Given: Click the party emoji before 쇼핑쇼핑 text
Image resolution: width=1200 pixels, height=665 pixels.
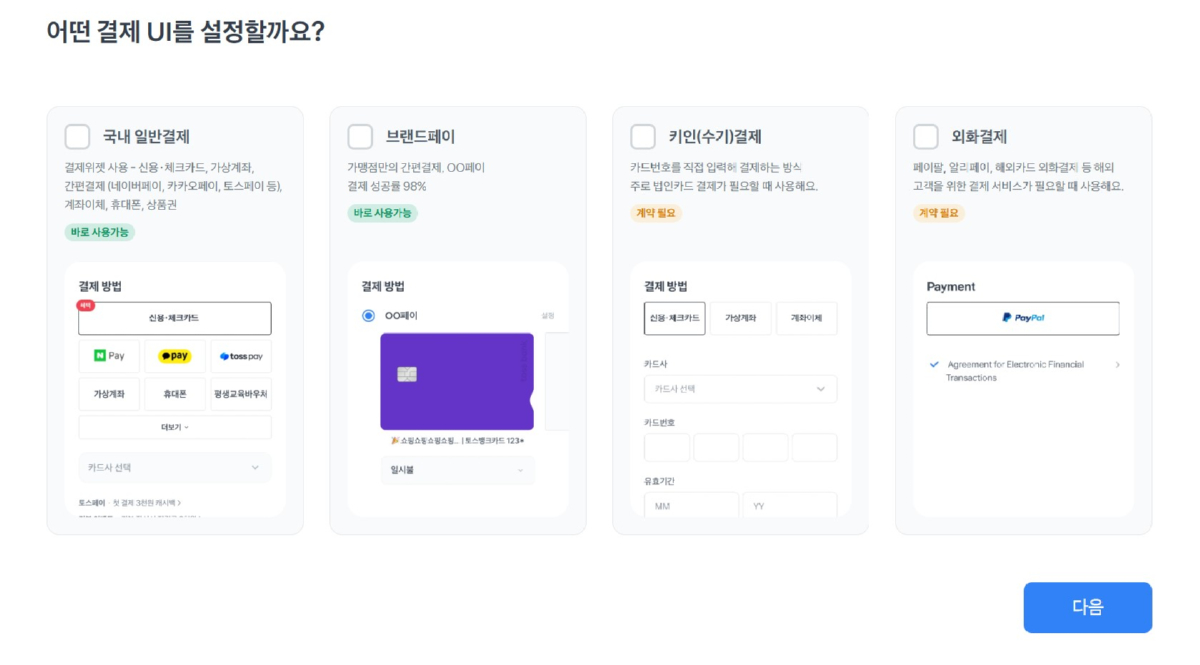Looking at the screenshot, I should click(x=395, y=440).
